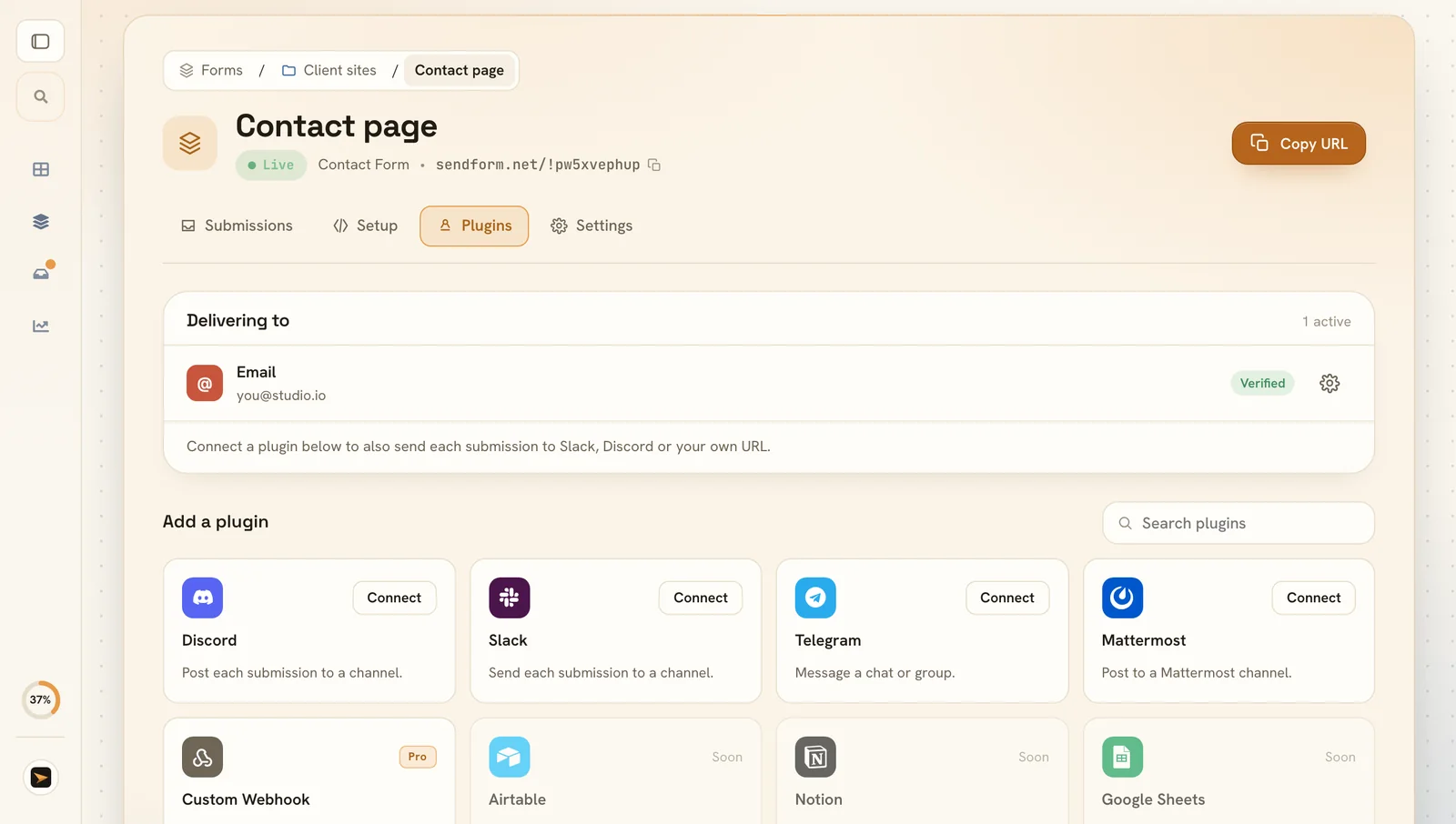
Task: Click the Contact page form layers icon
Action: (190, 143)
